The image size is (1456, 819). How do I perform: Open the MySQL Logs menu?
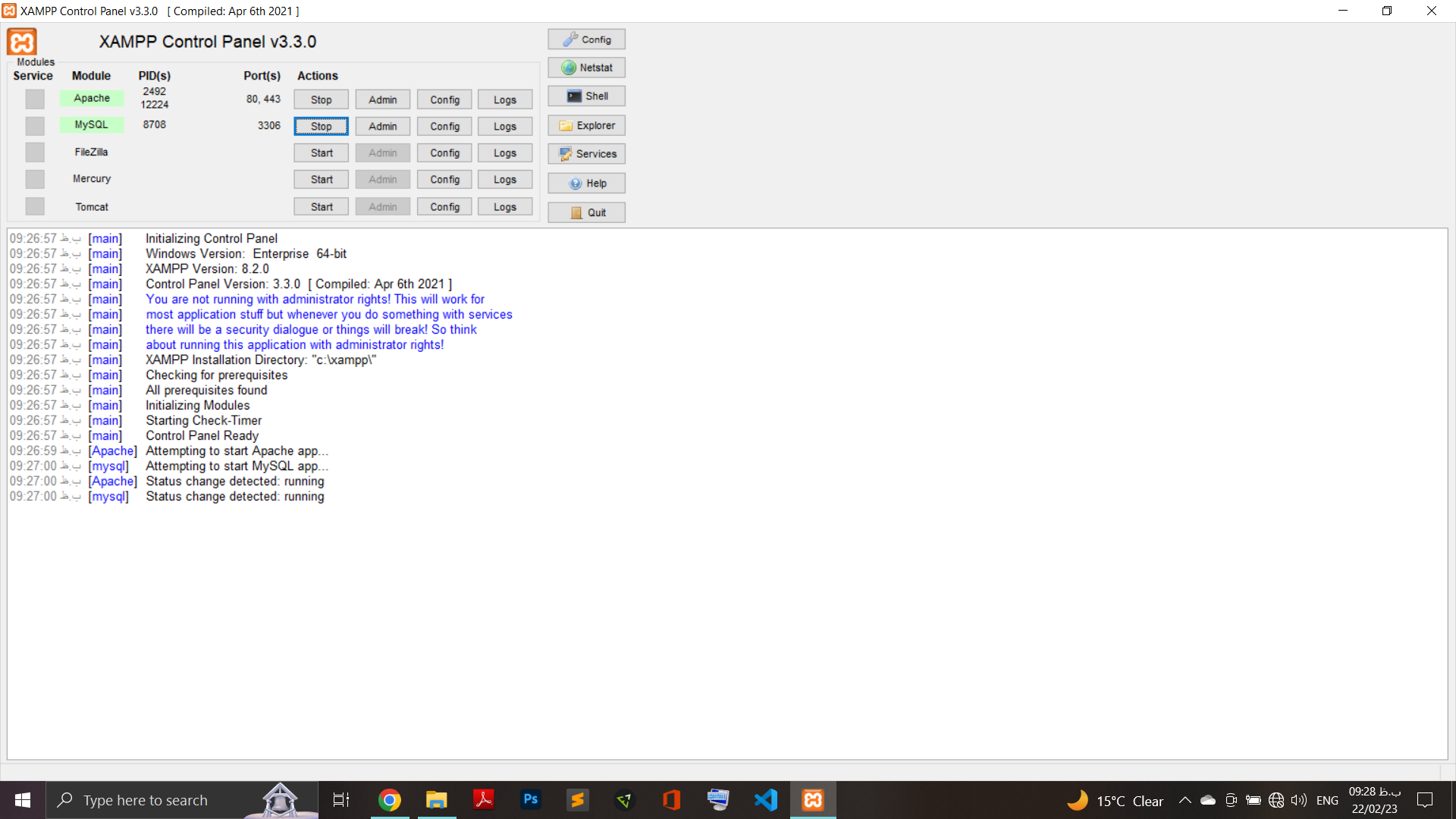click(x=505, y=126)
